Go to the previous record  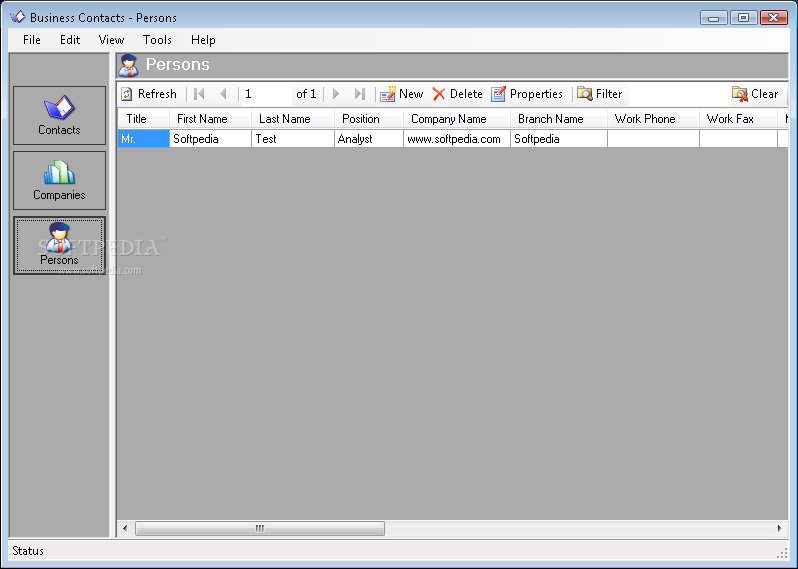pyautogui.click(x=223, y=94)
